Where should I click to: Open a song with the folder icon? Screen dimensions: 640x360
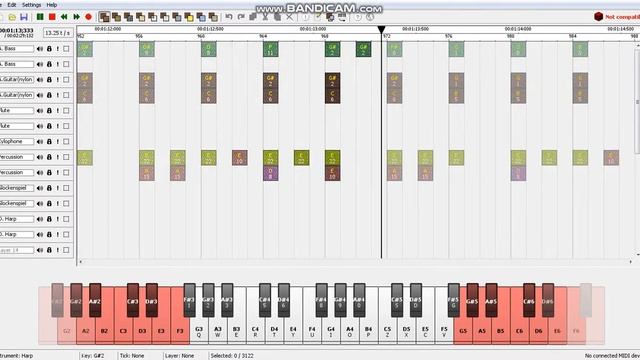12,17
